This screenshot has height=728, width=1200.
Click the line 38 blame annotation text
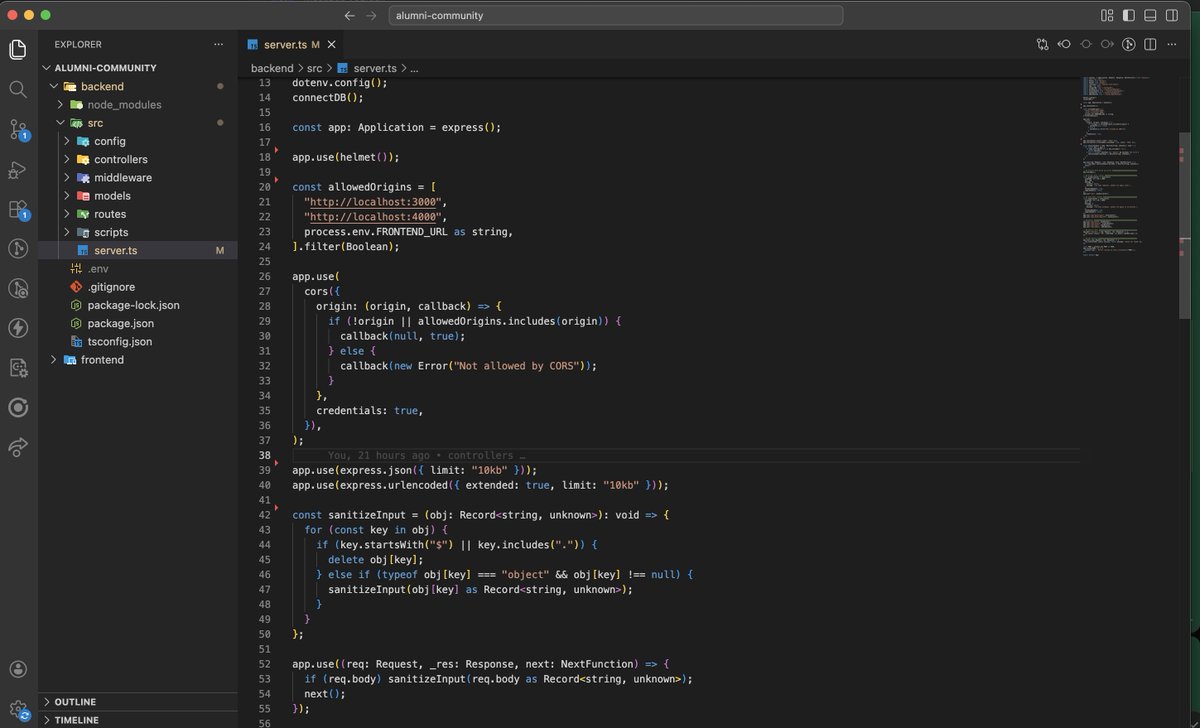click(427, 455)
